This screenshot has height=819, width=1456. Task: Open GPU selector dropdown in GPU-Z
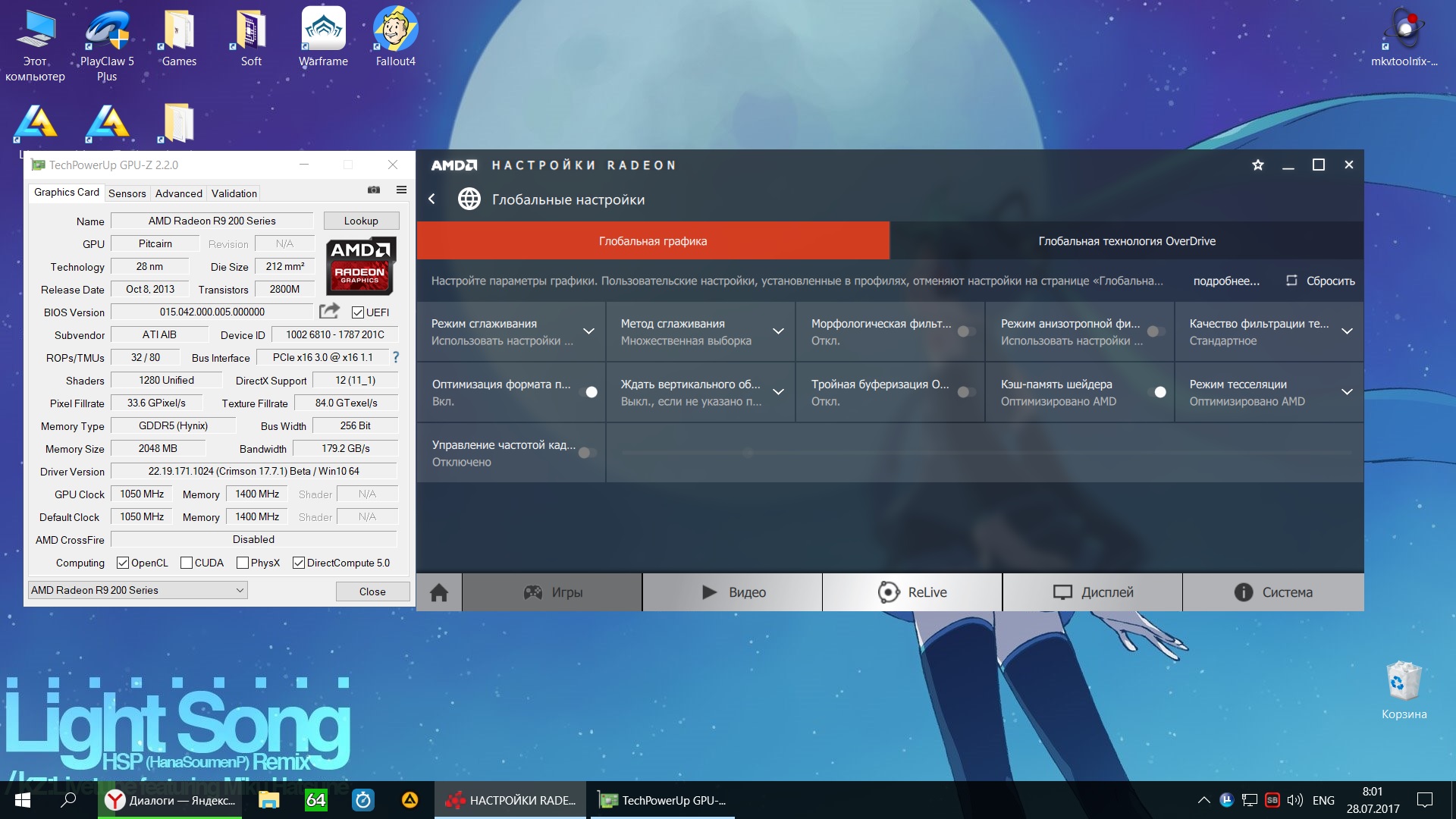(x=138, y=590)
